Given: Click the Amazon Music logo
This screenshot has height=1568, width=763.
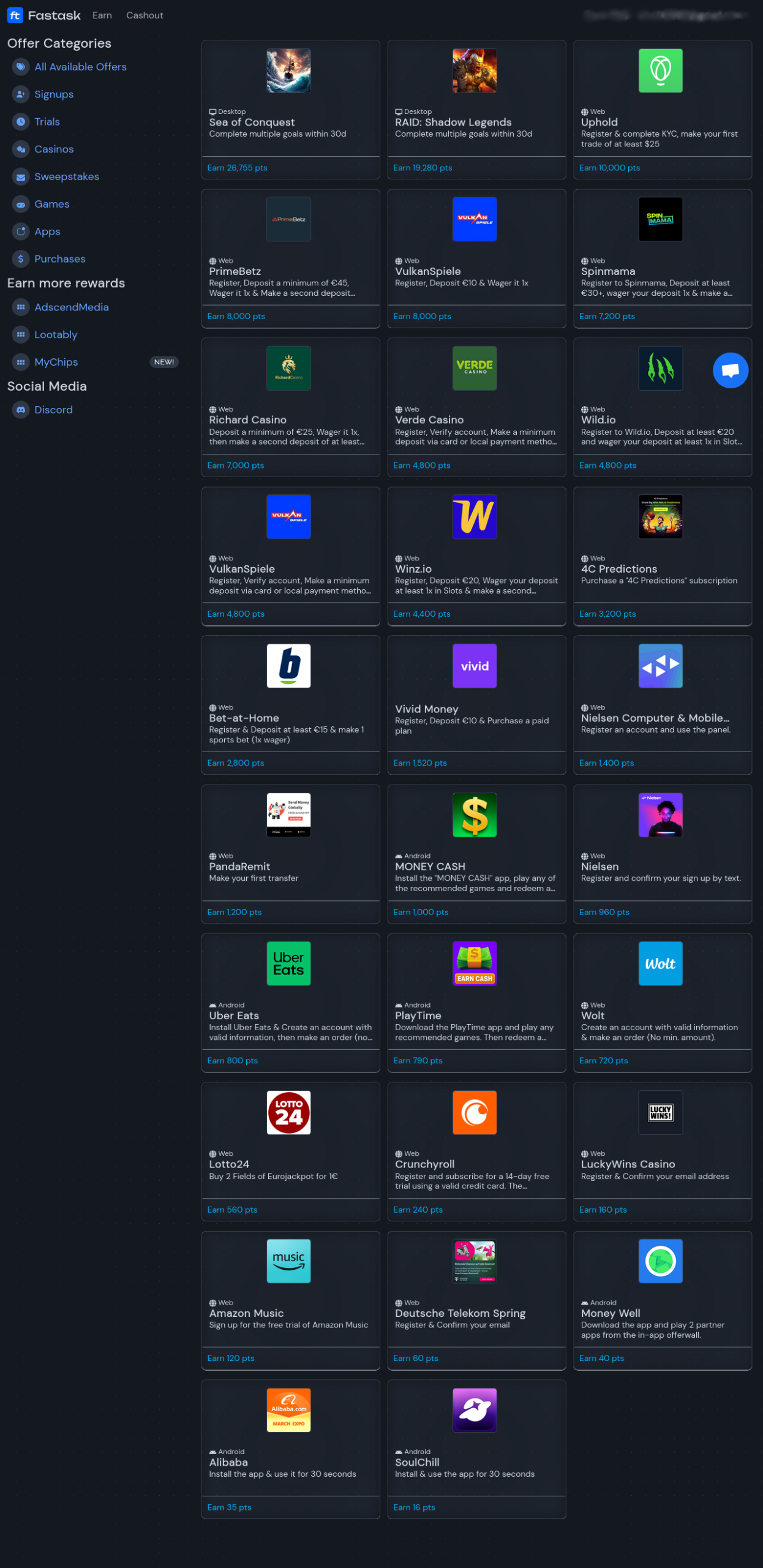Looking at the screenshot, I should [289, 1262].
